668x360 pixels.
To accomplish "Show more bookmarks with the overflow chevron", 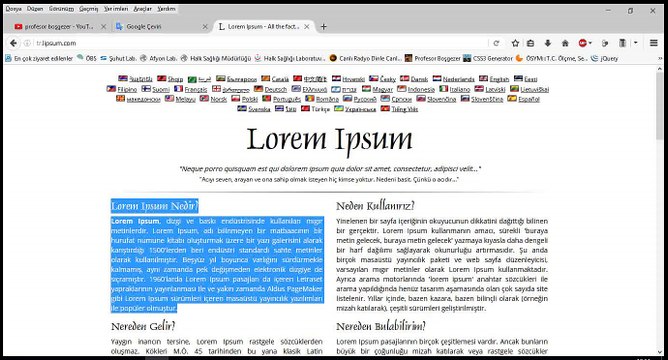I will pyautogui.click(x=660, y=59).
